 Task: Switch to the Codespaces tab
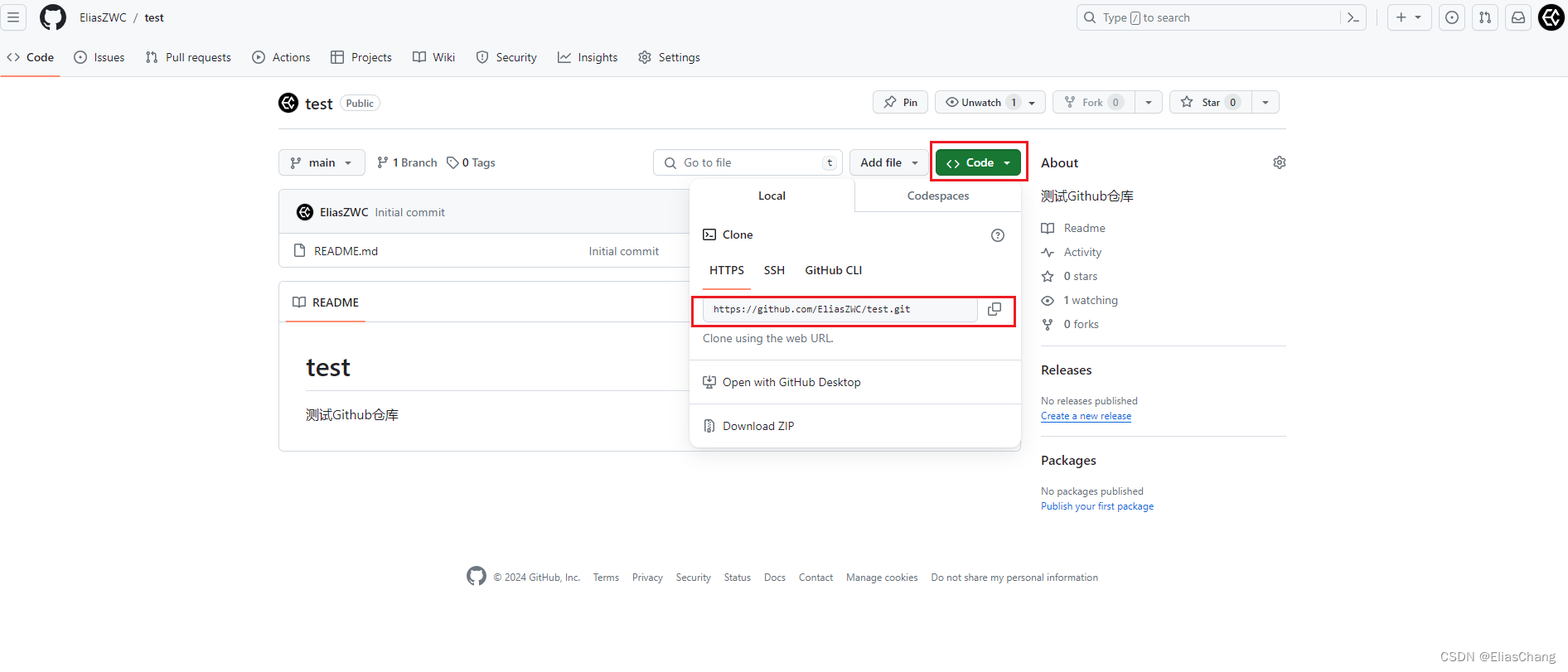938,196
